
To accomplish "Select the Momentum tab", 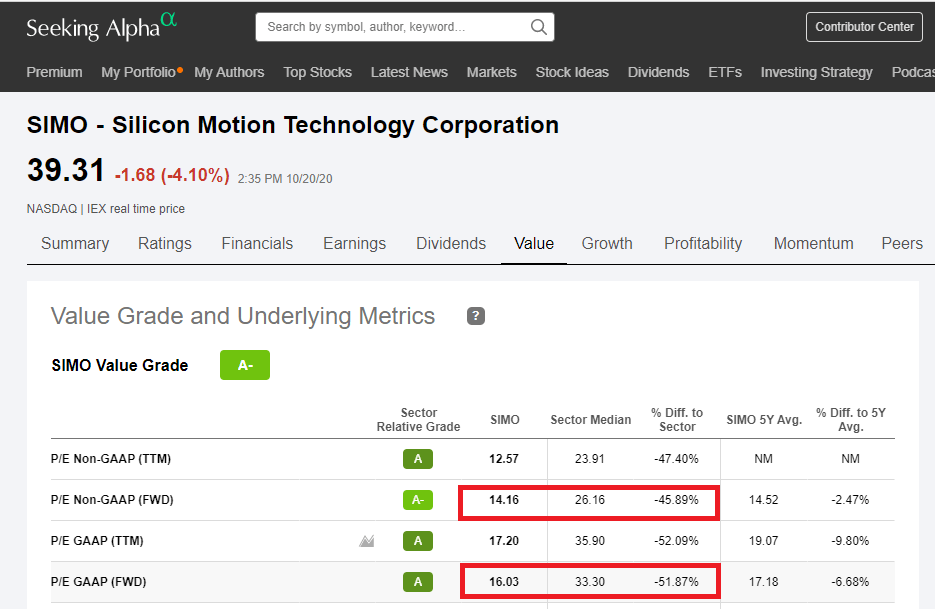I will 813,243.
